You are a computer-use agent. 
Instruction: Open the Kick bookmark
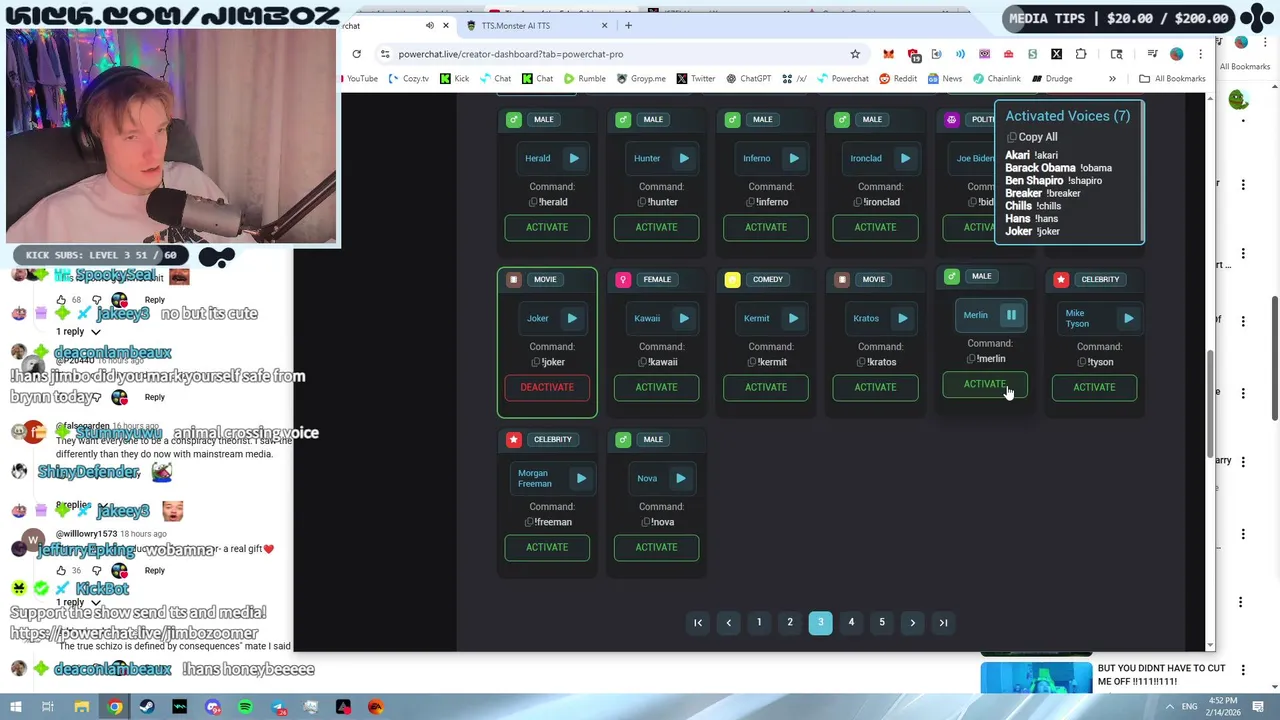455,79
